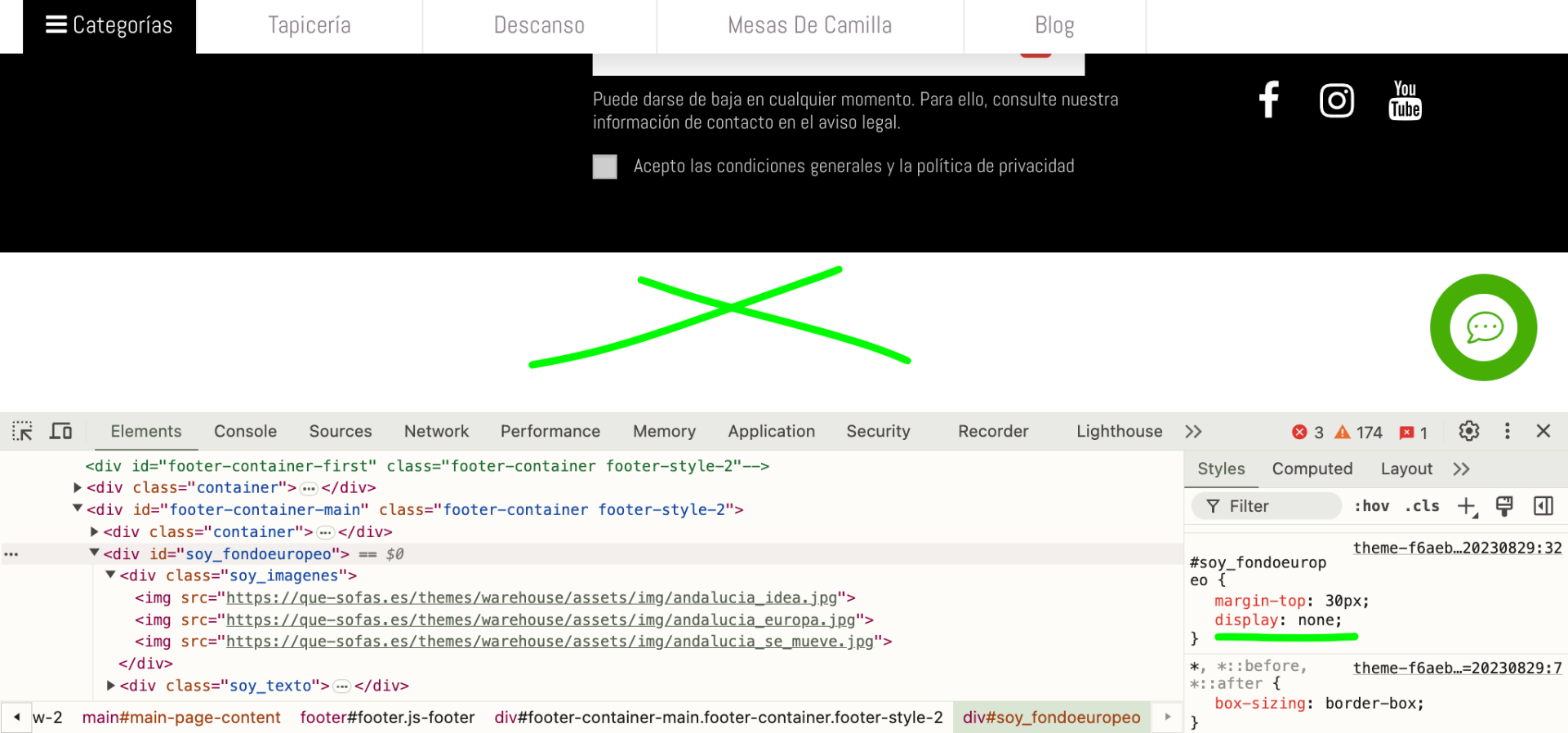Open the Descanso navigation link
1568x733 pixels.
pos(539,26)
